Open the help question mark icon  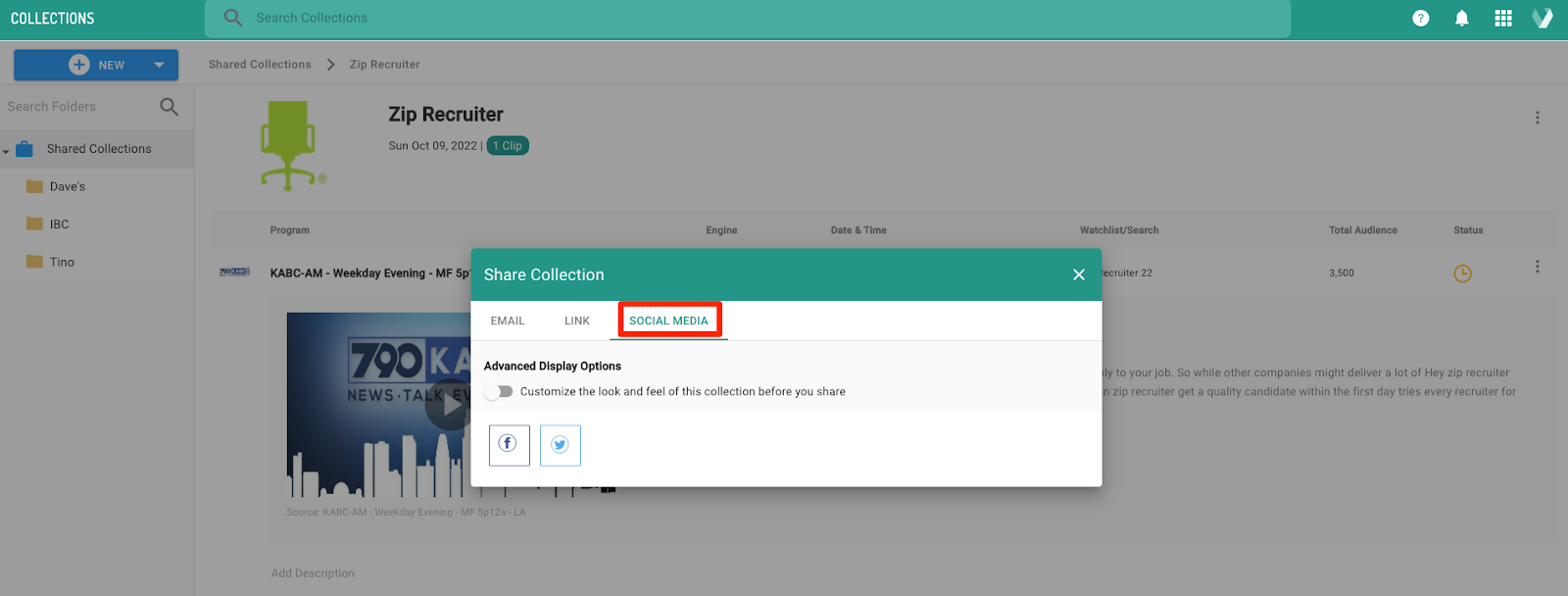tap(1421, 18)
